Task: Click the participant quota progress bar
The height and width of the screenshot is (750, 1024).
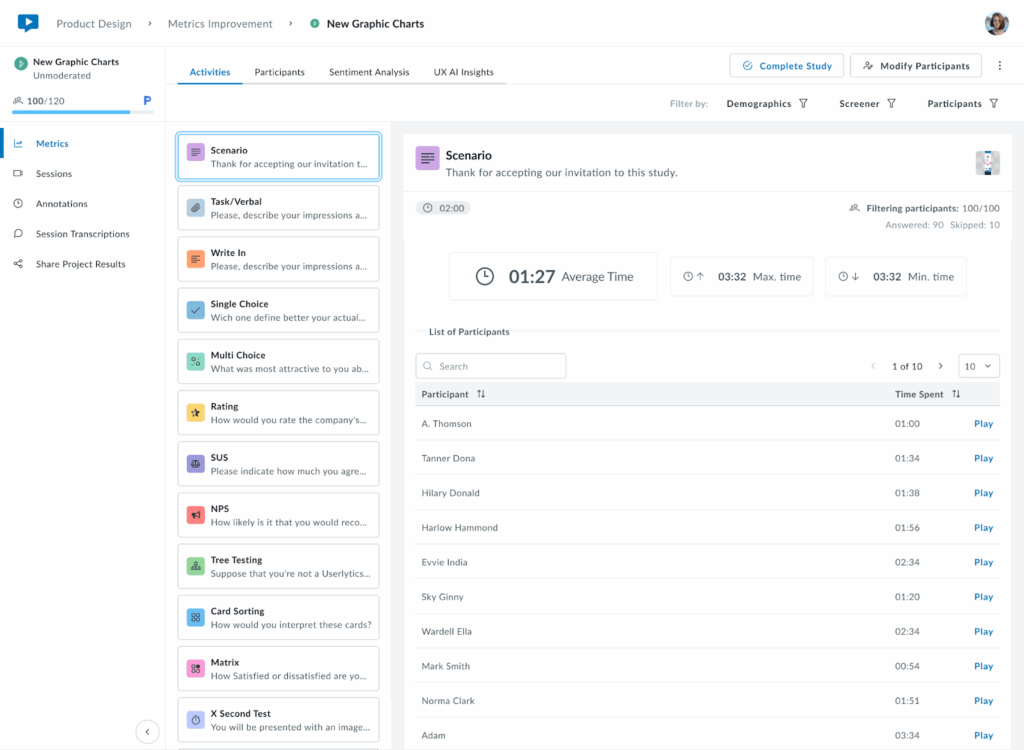Action: tap(70, 112)
